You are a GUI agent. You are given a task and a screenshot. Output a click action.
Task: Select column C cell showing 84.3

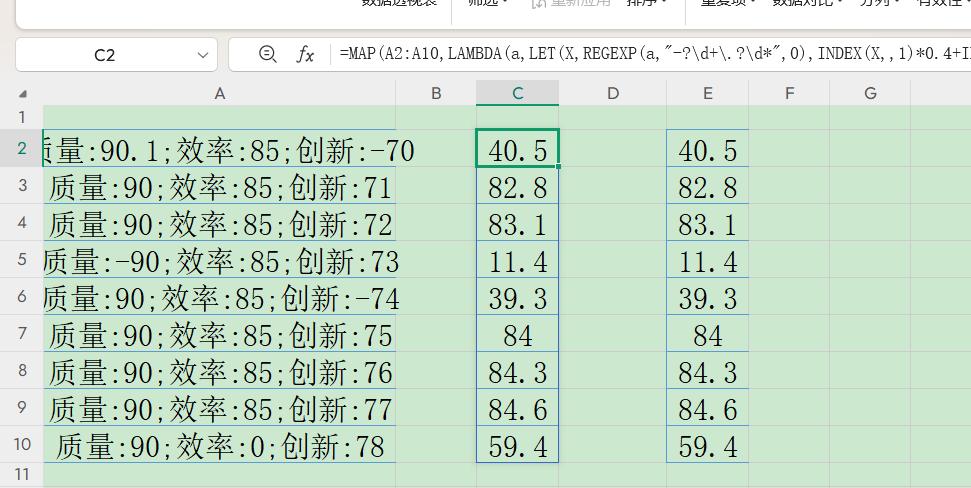pyautogui.click(x=518, y=371)
